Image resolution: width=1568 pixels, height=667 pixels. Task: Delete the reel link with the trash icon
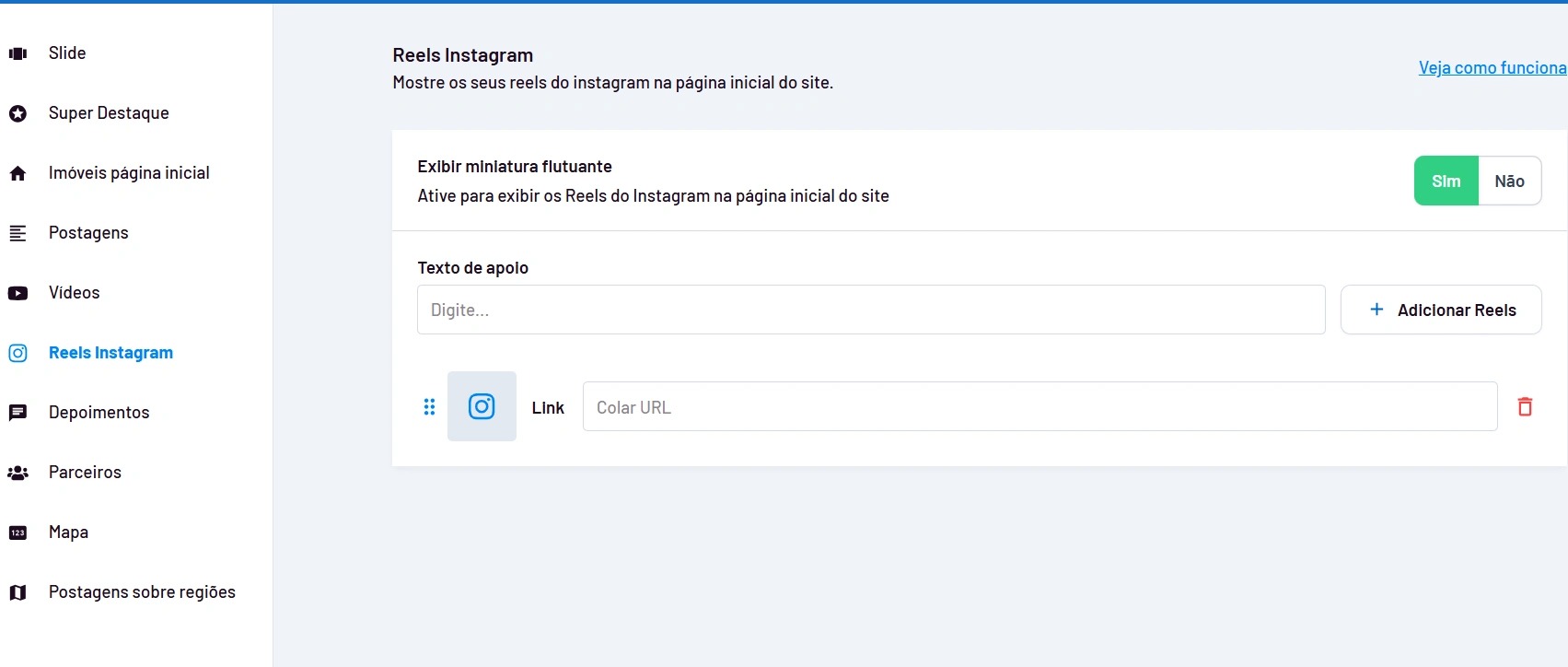pyautogui.click(x=1525, y=406)
